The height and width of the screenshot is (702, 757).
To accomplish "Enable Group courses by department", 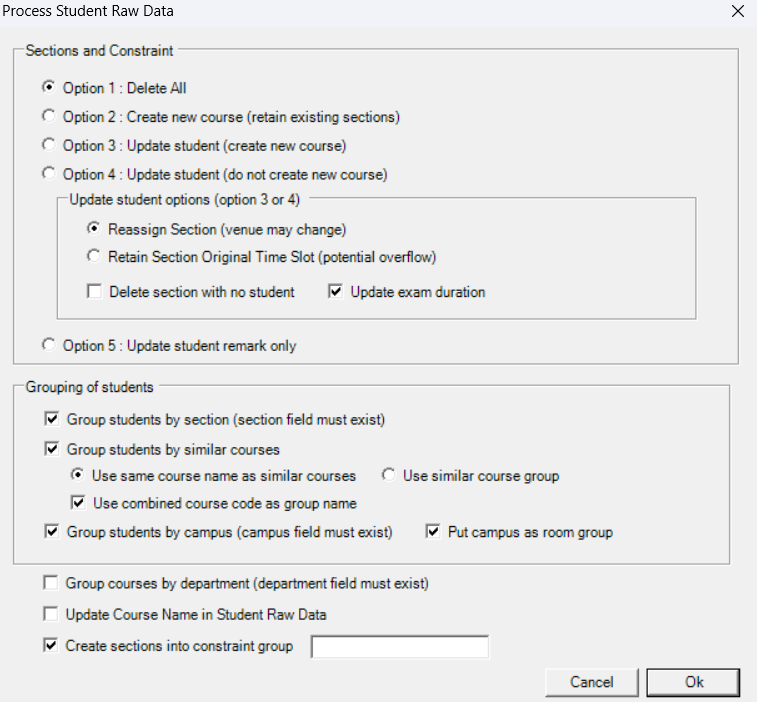I will coord(51,583).
